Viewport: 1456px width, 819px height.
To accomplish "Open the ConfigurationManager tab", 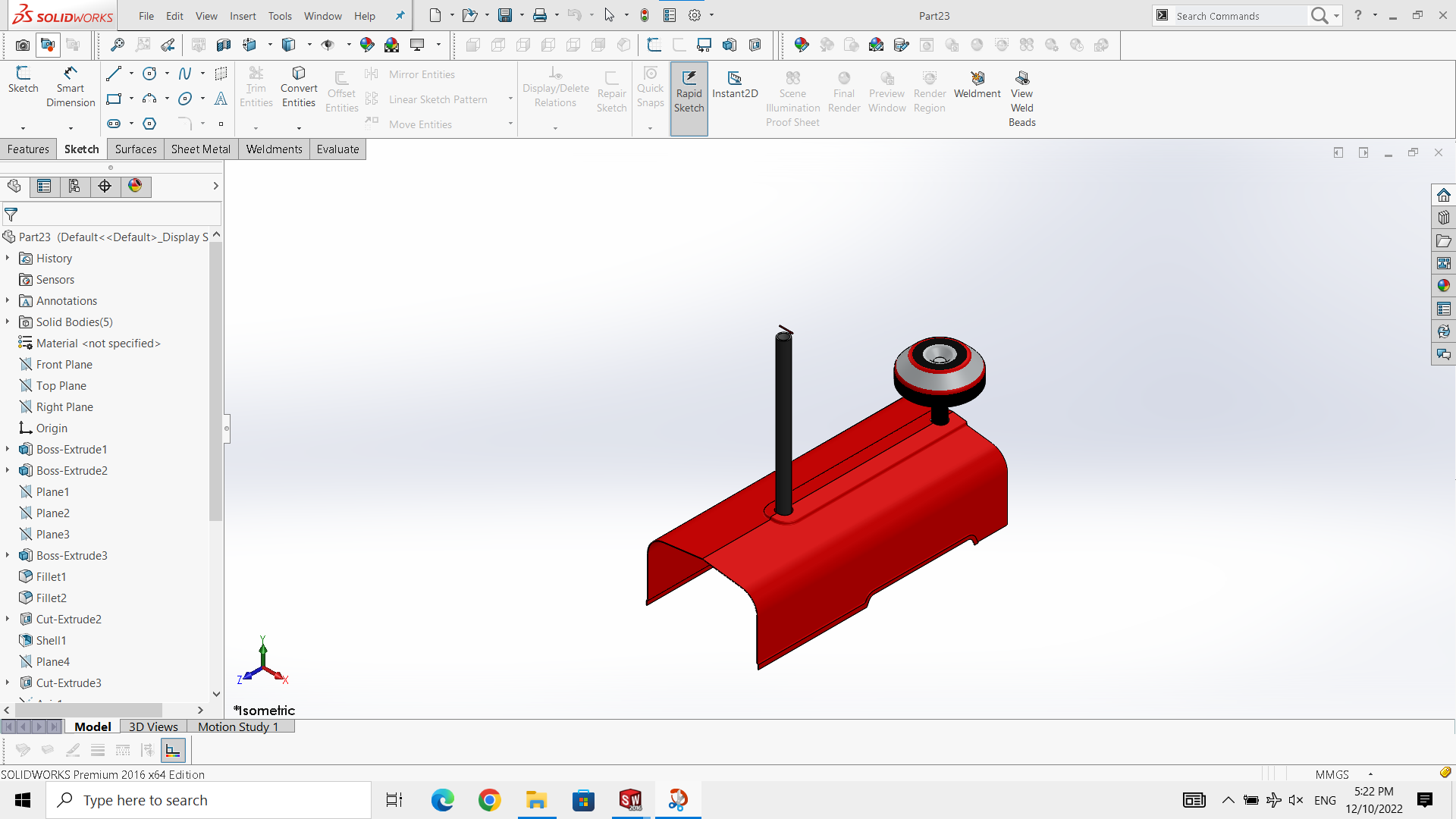I will coord(74,187).
